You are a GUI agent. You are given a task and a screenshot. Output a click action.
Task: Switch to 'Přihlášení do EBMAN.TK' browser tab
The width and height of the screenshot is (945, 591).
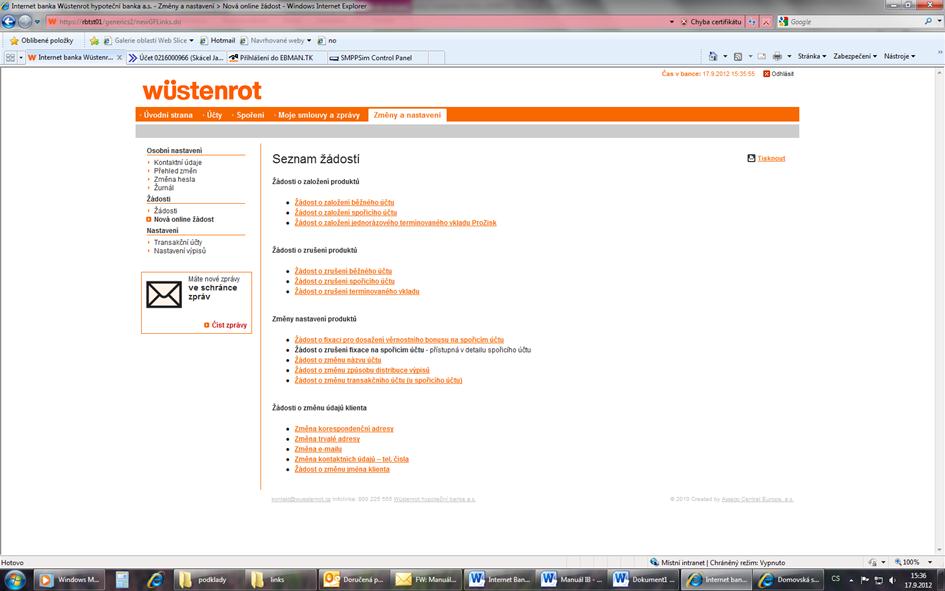pos(276,58)
